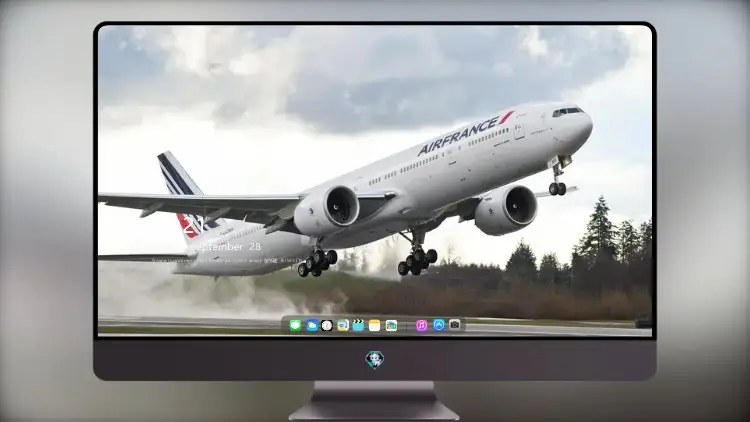Open the Maps app in the dock
The width and height of the screenshot is (750, 422).
click(x=343, y=326)
